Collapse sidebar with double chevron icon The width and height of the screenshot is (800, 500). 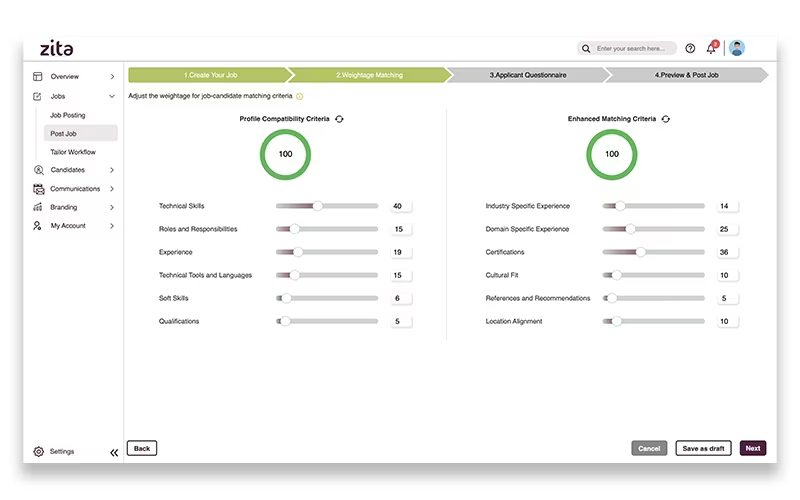(114, 453)
